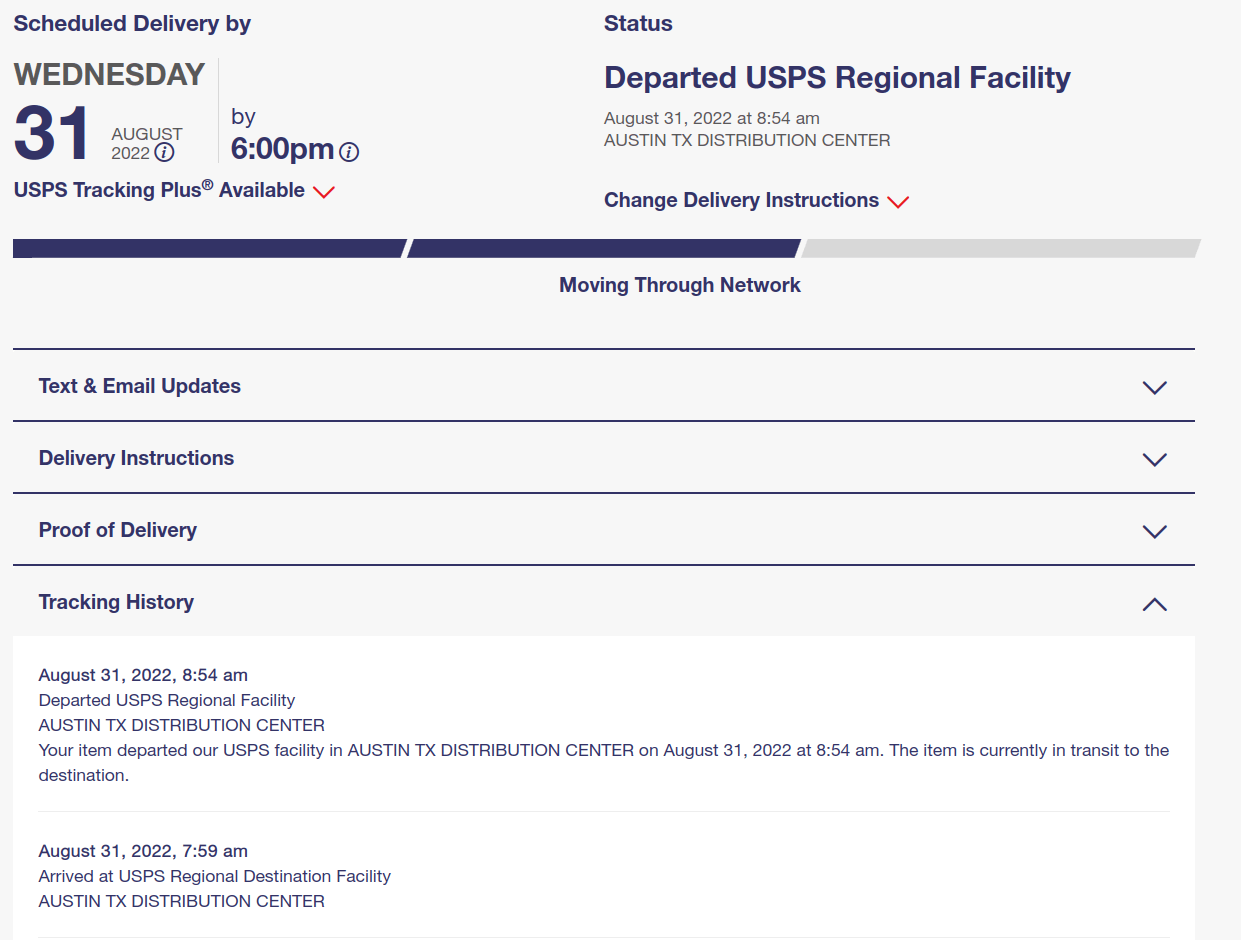The width and height of the screenshot is (1241, 940).
Task: Click the down arrow on Text & Email Updates
Action: click(1154, 387)
